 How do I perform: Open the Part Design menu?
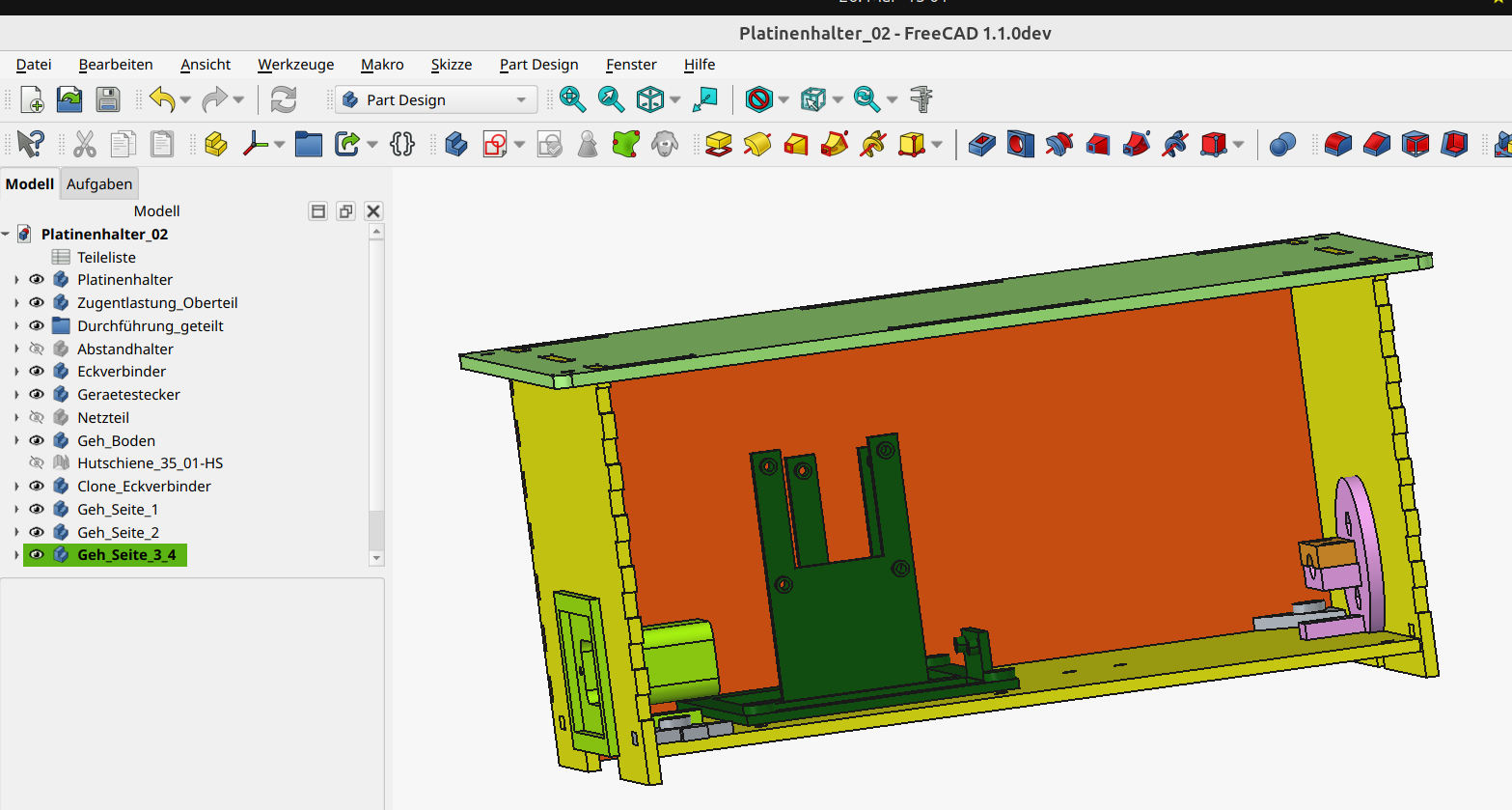tap(538, 65)
